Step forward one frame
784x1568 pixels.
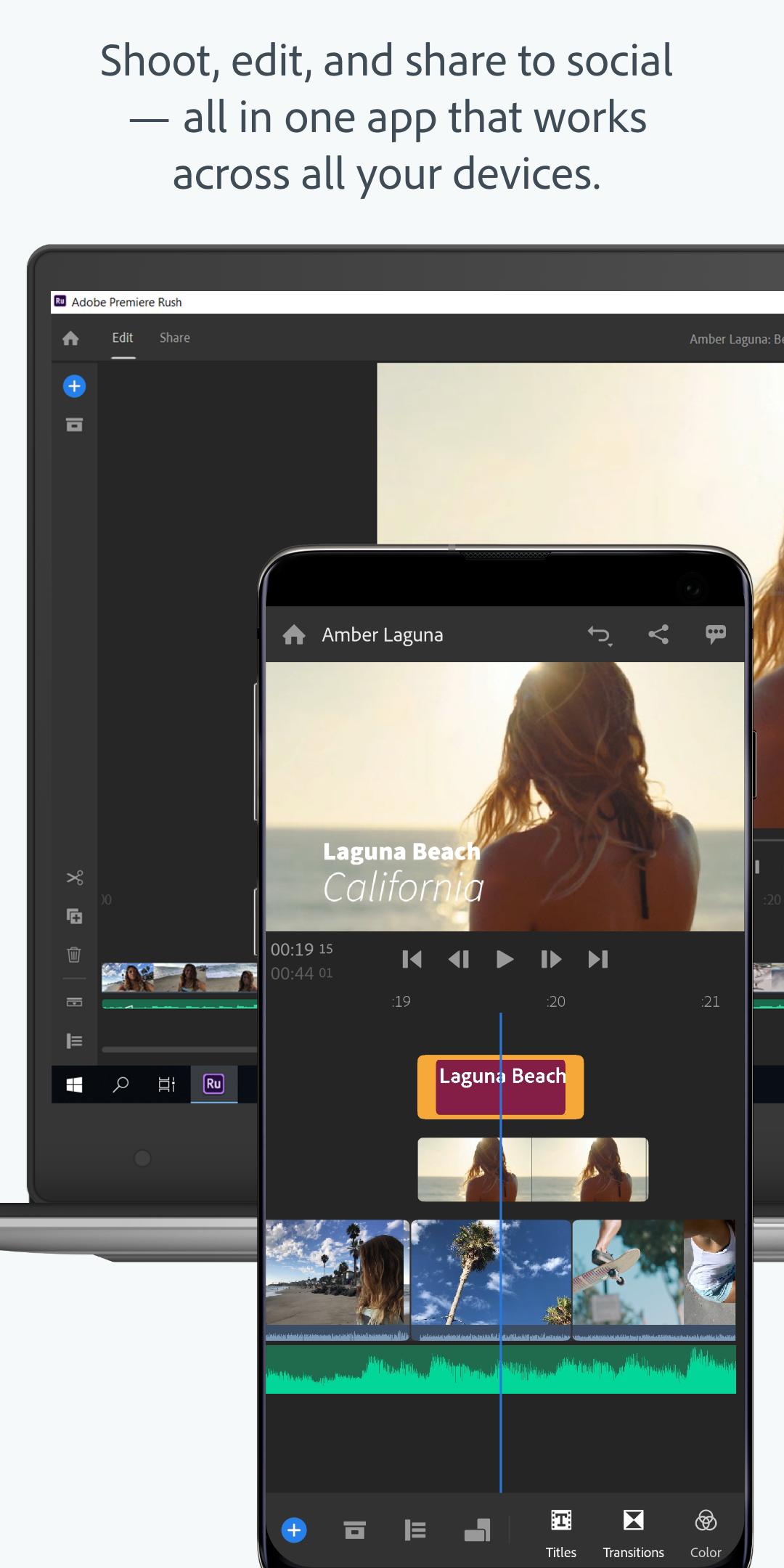pyautogui.click(x=551, y=960)
